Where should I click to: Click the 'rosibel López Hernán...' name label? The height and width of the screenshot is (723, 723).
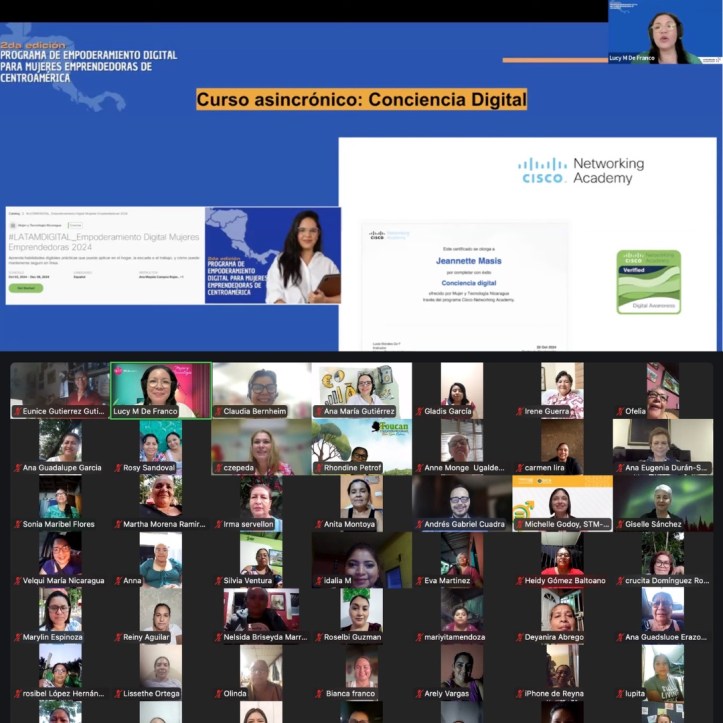click(x=63, y=693)
